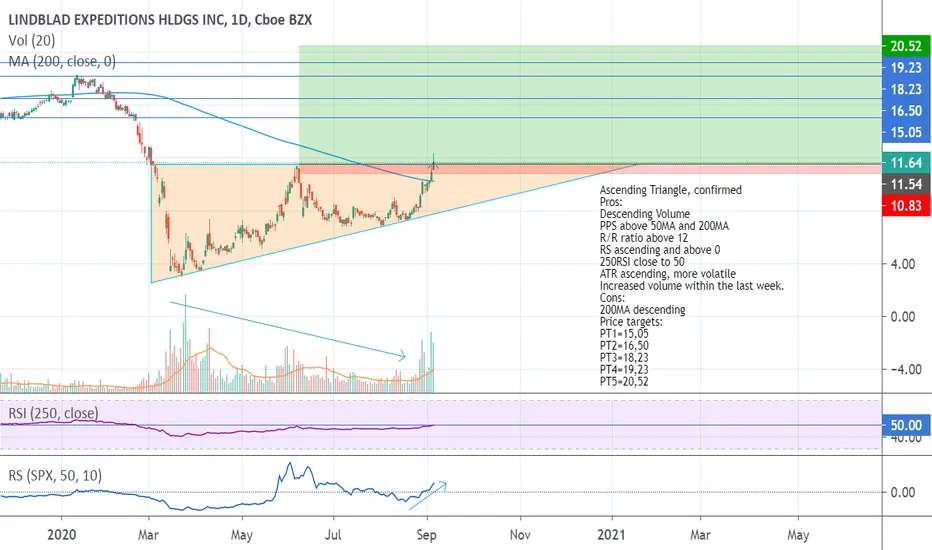Click the RSI 50.00 value label
This screenshot has width=932, height=550.
pyautogui.click(x=906, y=425)
